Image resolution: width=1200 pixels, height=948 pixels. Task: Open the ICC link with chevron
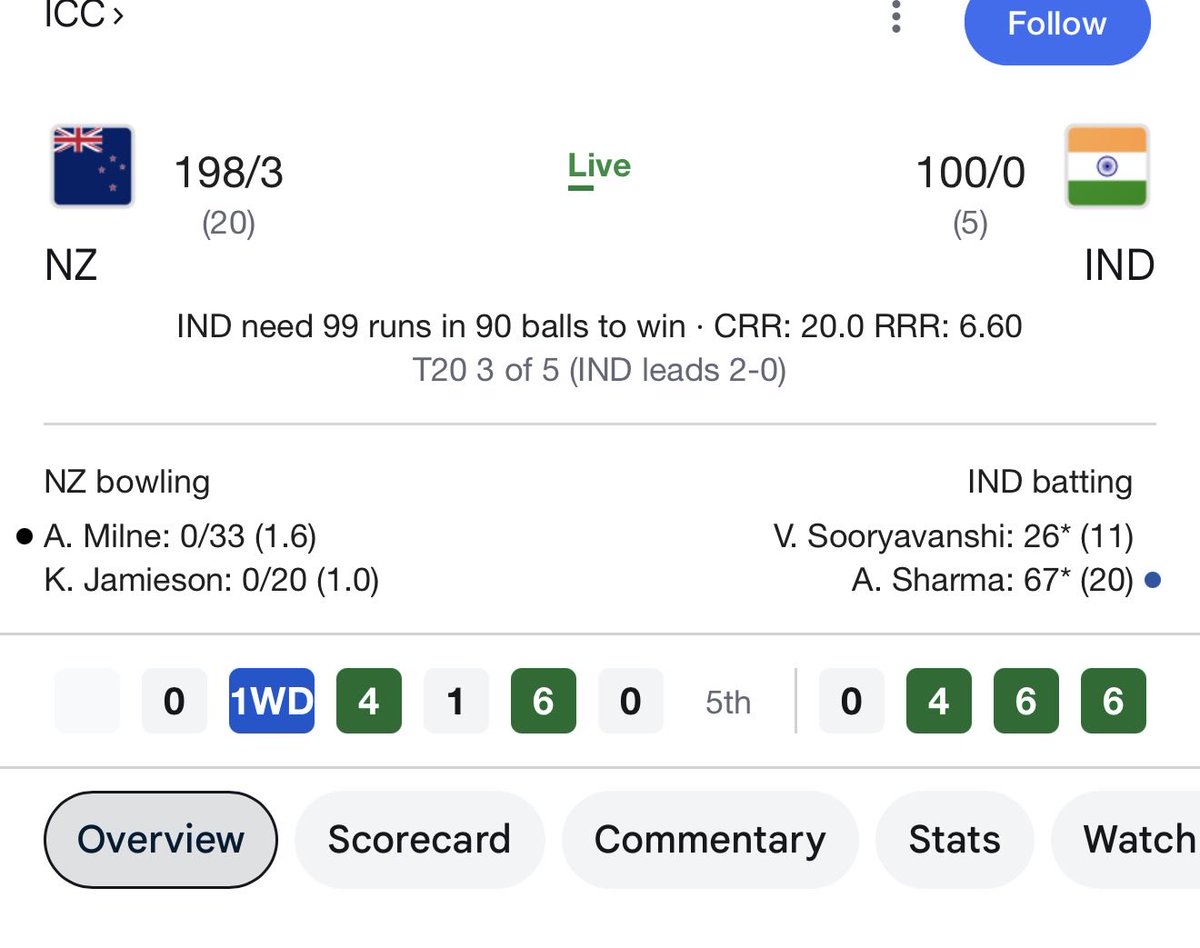tap(85, 16)
